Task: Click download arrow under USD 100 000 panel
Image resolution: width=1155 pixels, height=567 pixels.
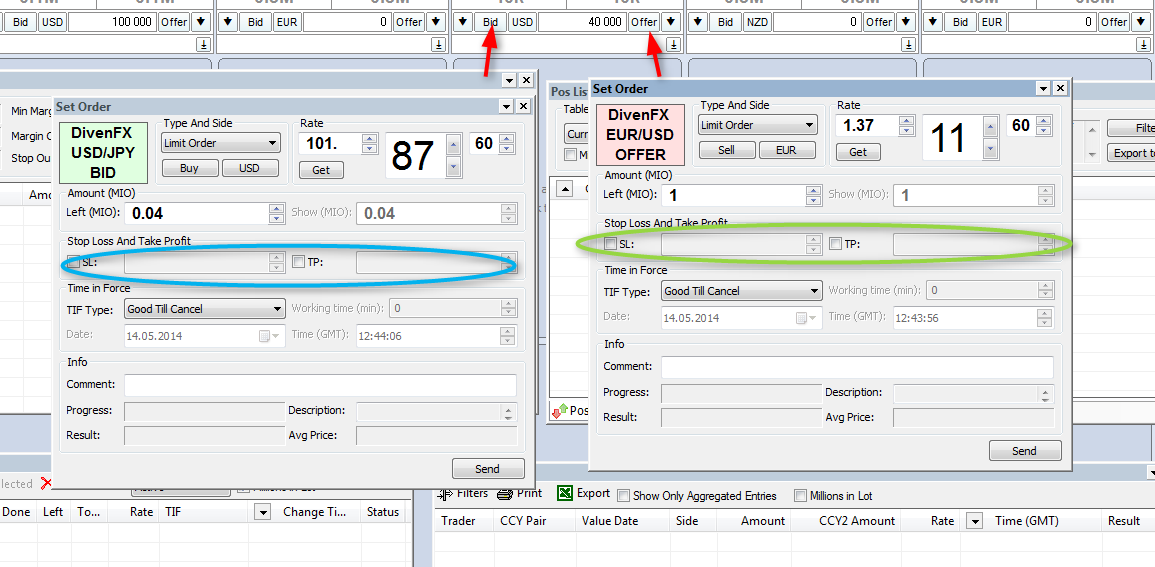Action: [x=203, y=45]
